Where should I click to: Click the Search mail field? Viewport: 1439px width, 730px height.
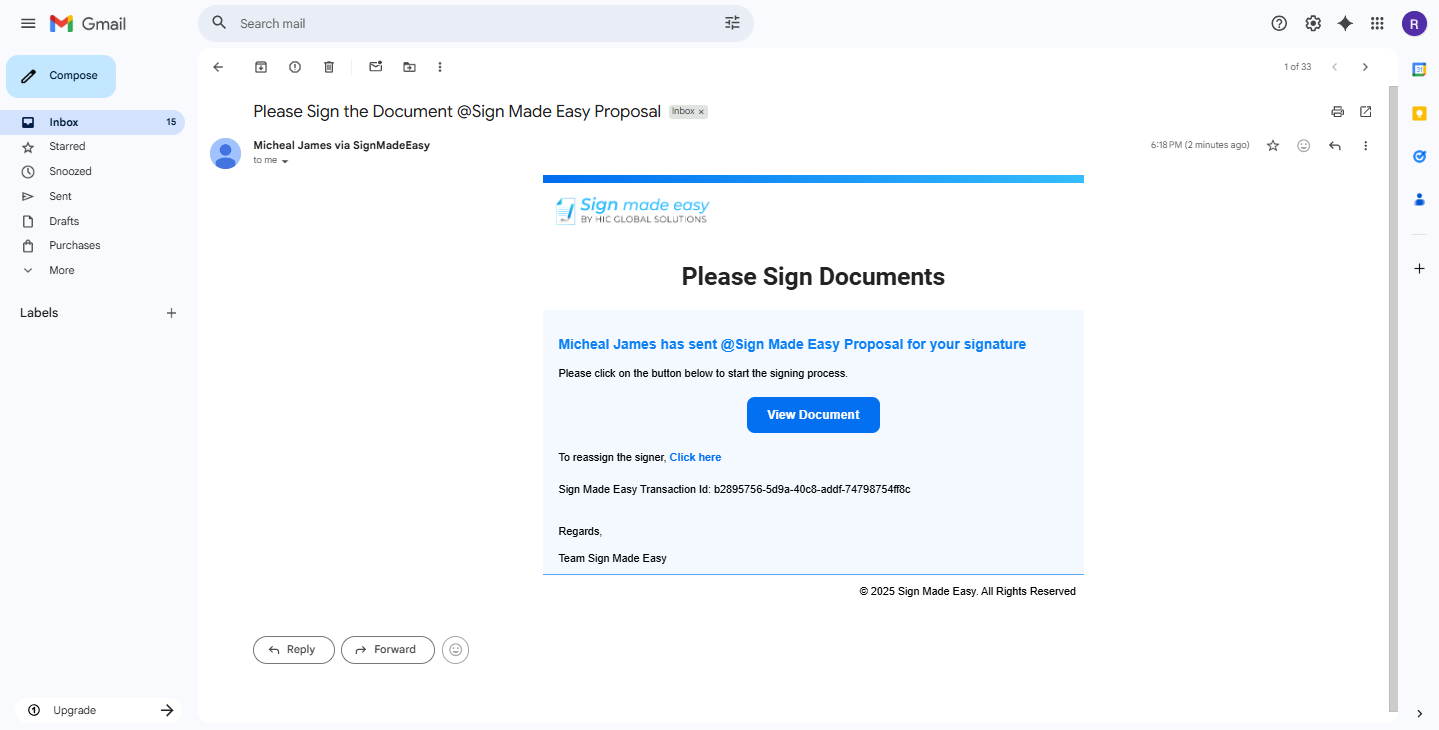coord(476,23)
